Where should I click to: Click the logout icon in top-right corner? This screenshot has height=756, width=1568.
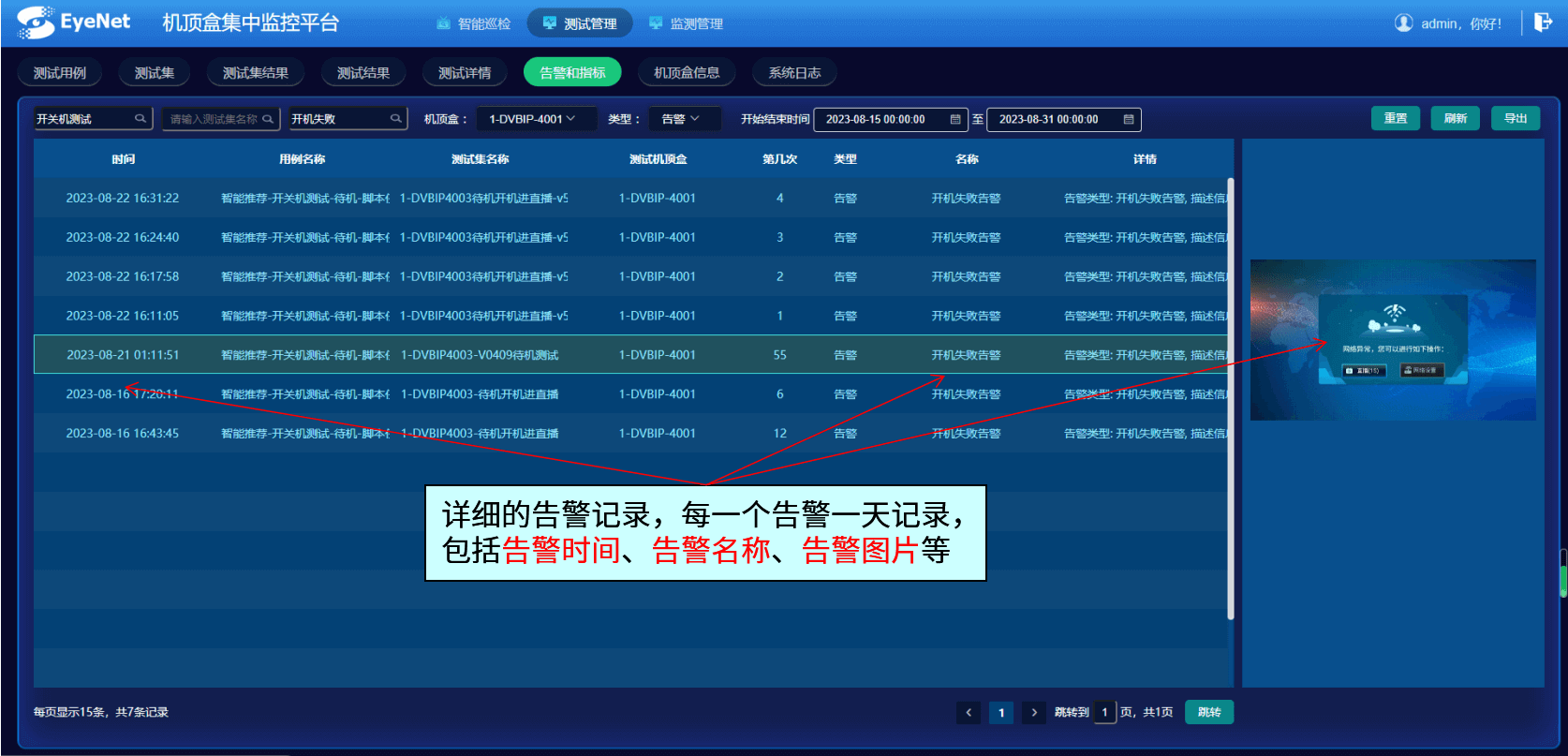click(x=1543, y=22)
